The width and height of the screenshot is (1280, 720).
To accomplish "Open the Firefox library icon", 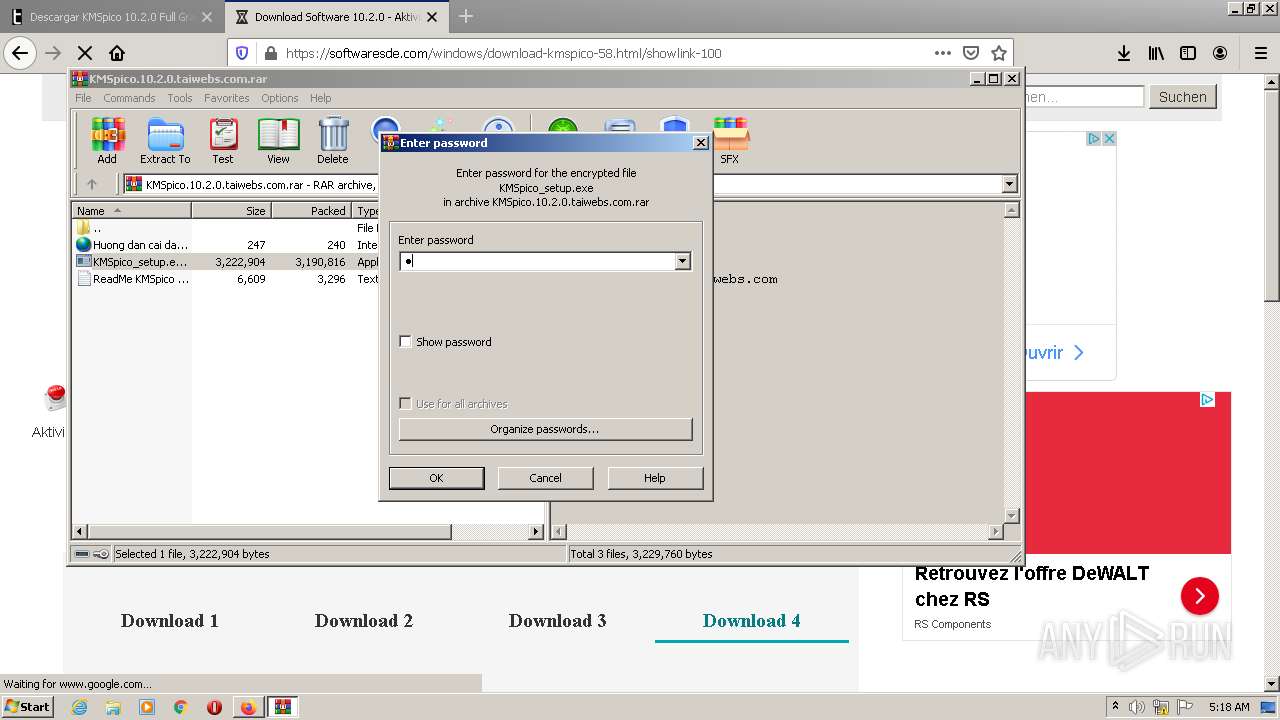I will tap(1156, 53).
